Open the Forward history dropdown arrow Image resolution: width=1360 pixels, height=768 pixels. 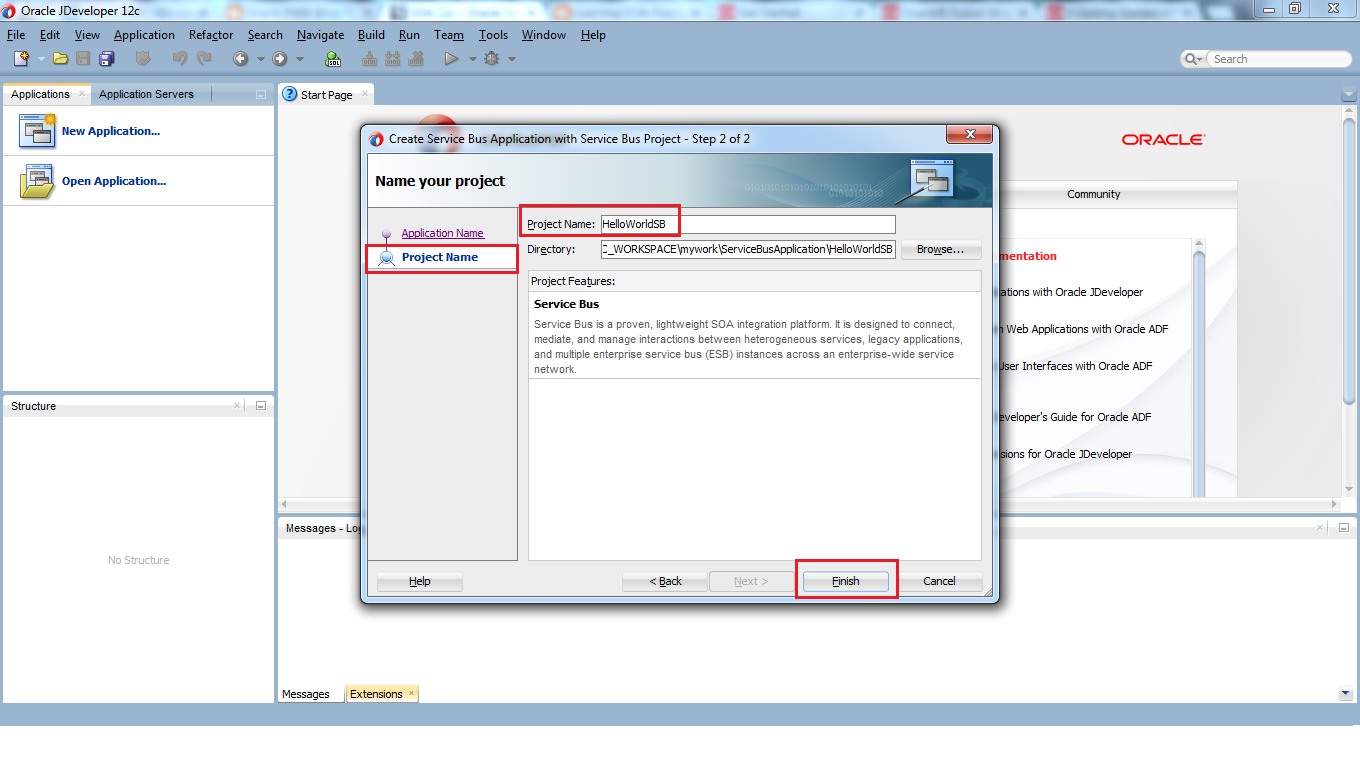pyautogui.click(x=300, y=59)
